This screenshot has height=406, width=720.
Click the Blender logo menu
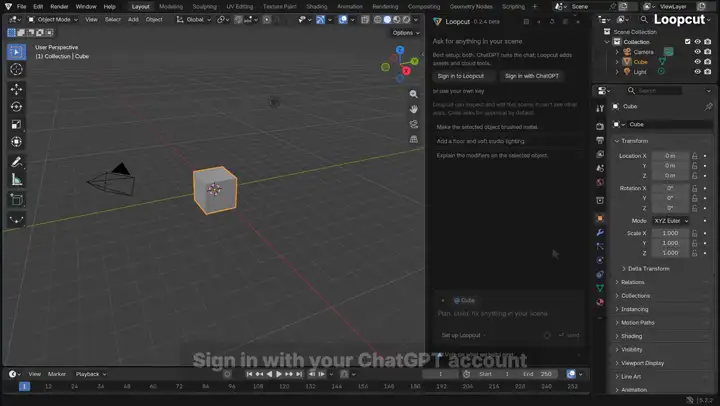[8, 6]
